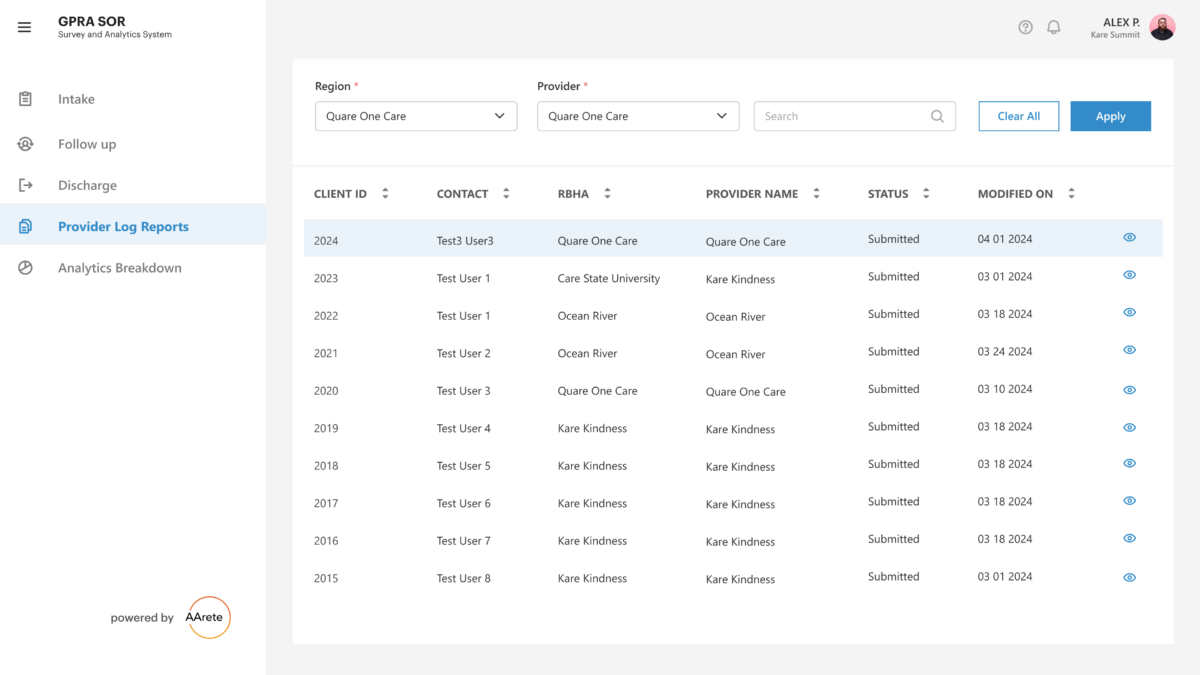1200x675 pixels.
Task: View the record for Test User 8
Action: 1129,577
